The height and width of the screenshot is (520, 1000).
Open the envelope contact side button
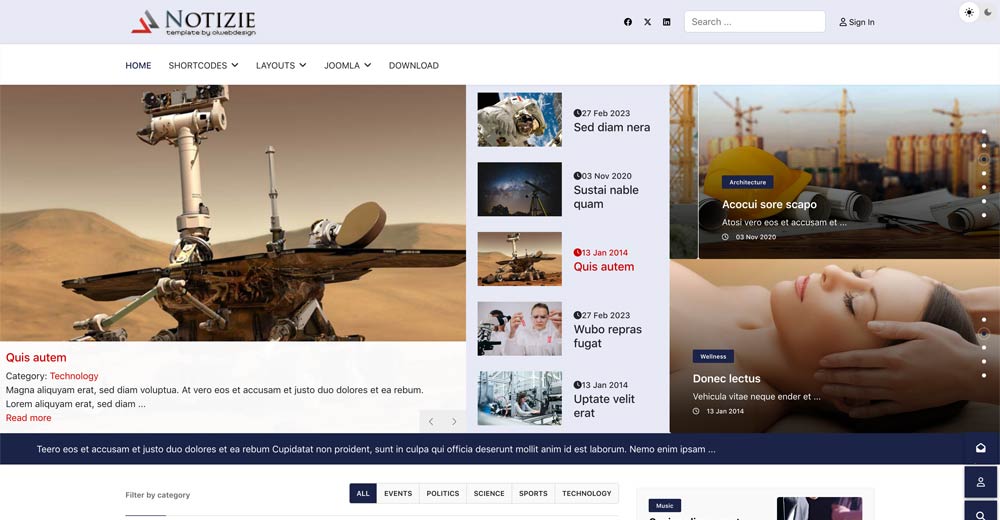(981, 448)
